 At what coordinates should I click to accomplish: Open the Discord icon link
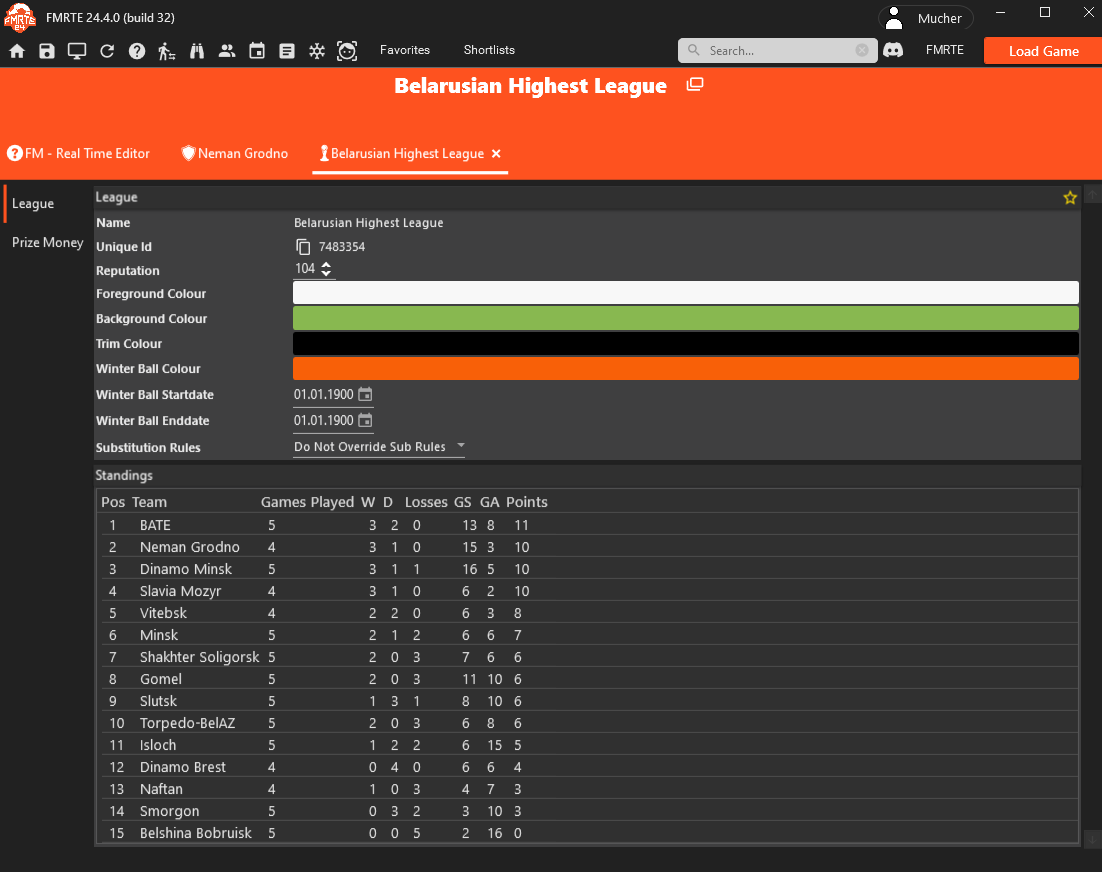(x=893, y=50)
